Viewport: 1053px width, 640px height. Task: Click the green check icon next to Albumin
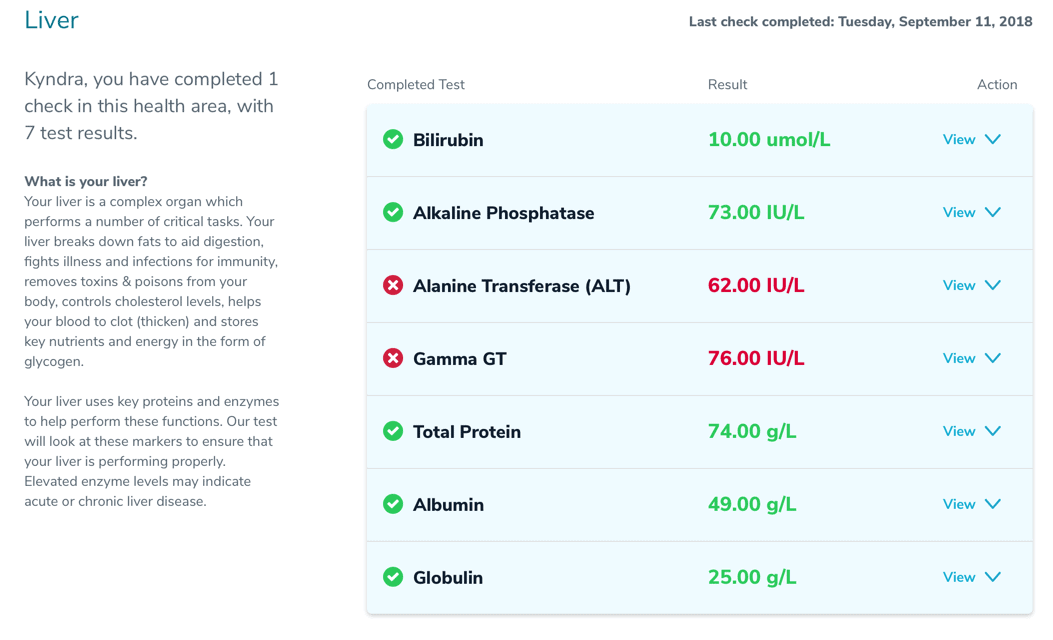[393, 504]
